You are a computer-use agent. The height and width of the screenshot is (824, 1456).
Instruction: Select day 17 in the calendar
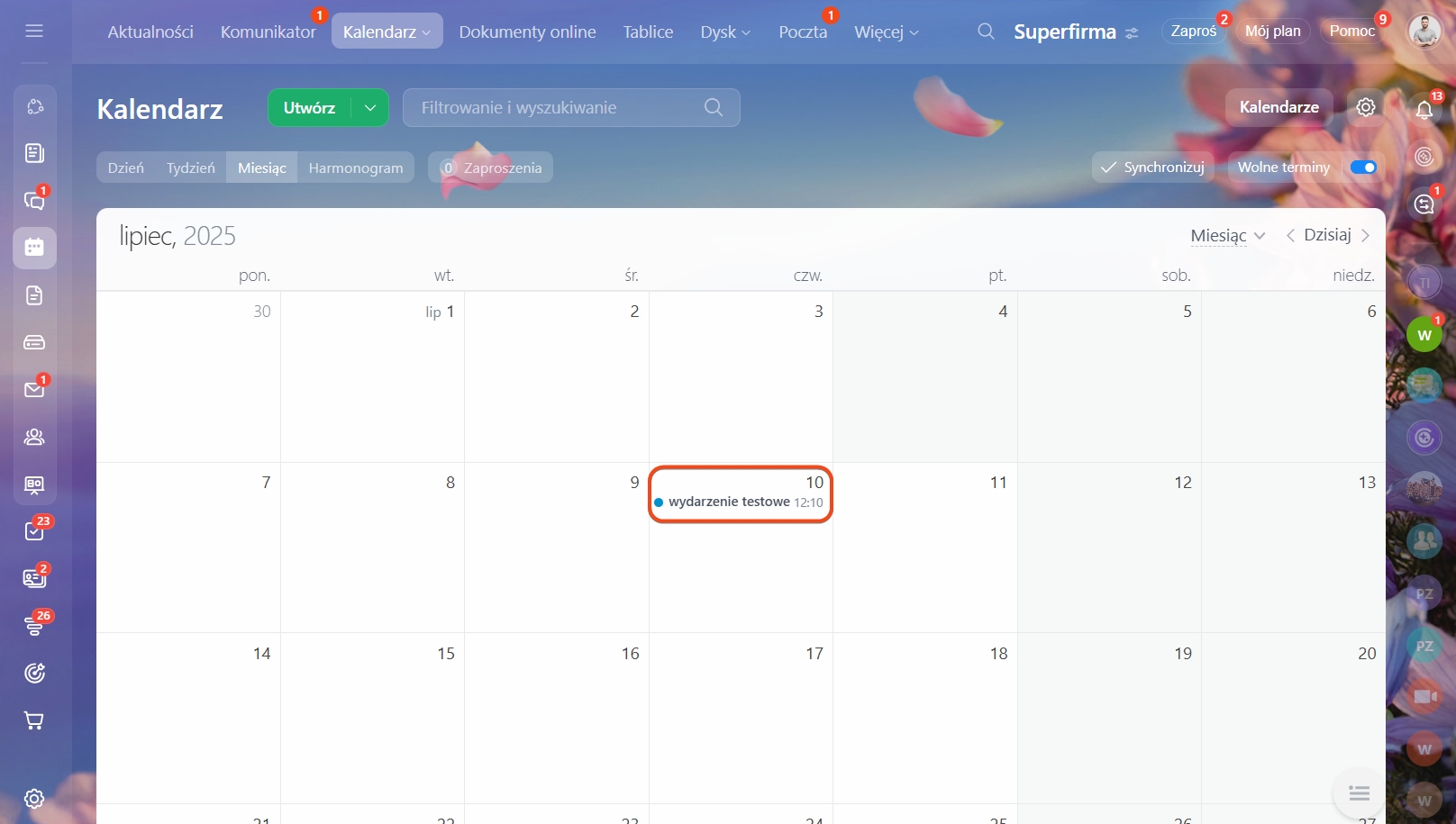(x=741, y=718)
